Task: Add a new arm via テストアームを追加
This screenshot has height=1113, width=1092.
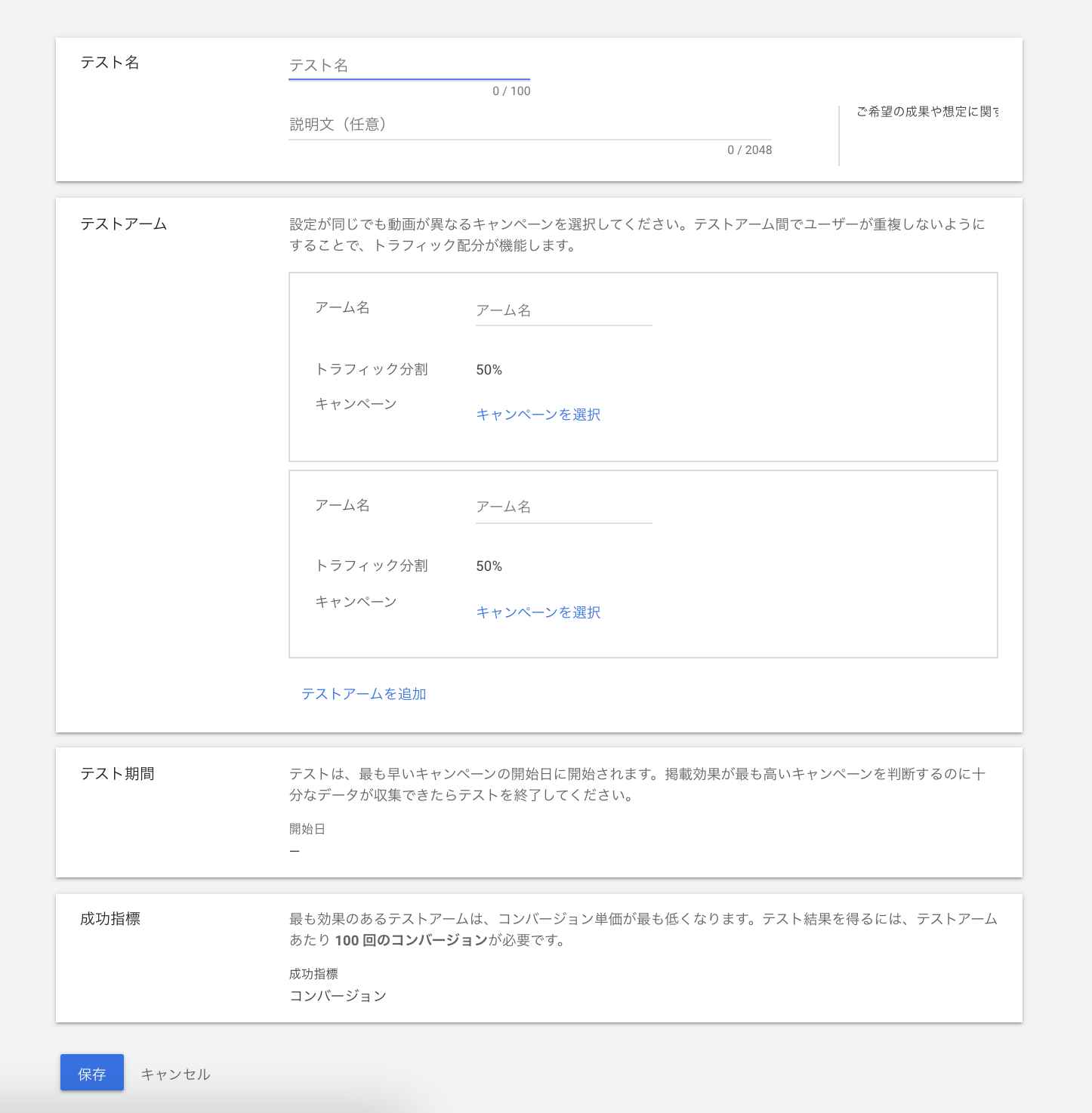Action: click(363, 694)
